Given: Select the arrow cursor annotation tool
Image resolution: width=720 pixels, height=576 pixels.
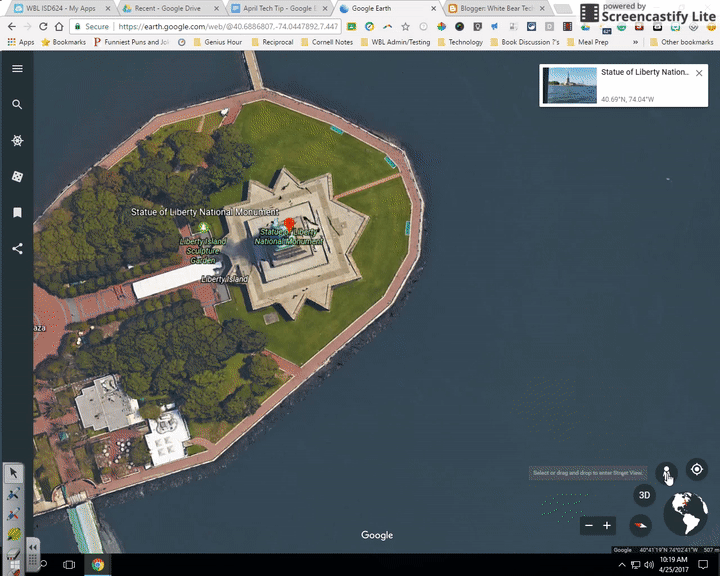Looking at the screenshot, I should tap(13, 473).
